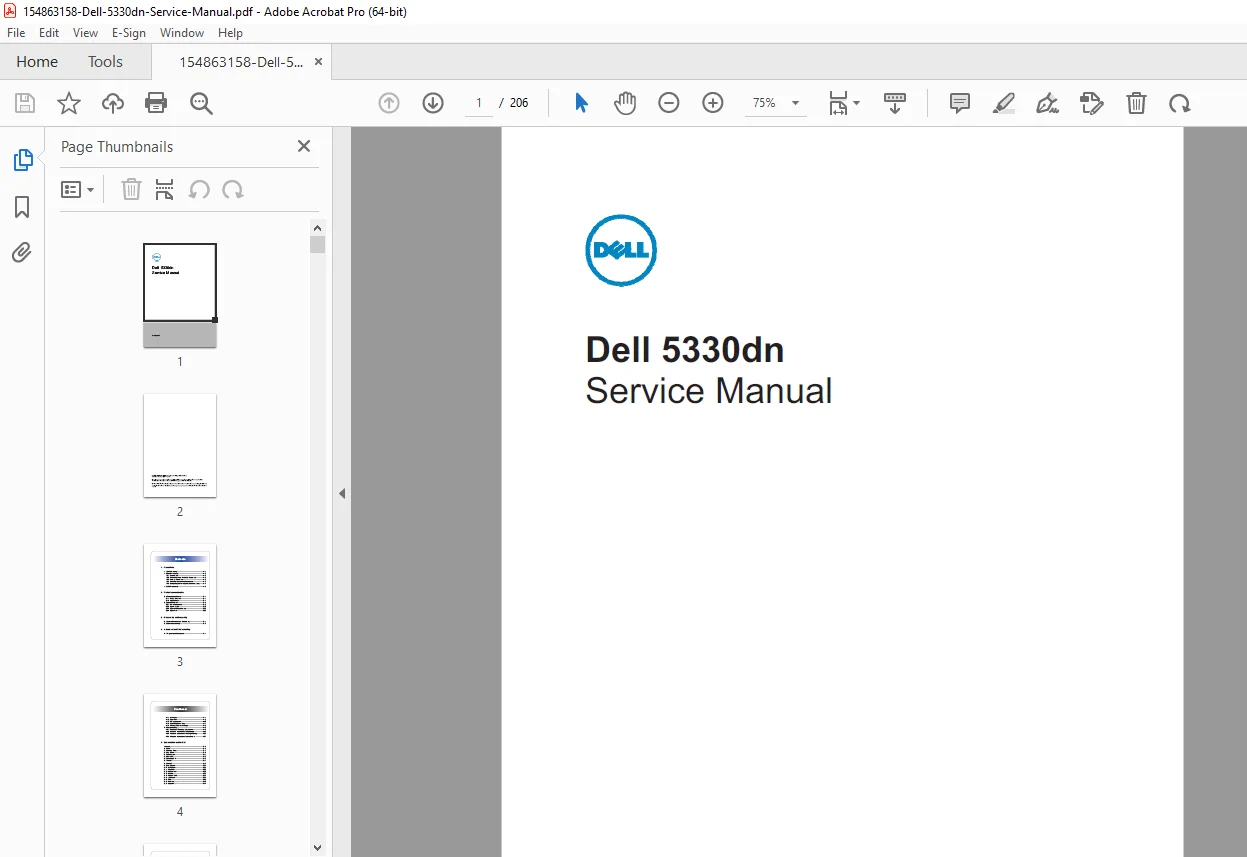Viewport: 1247px width, 857px height.
Task: Click the "Page Thumbnails" panel heading
Action: point(117,147)
